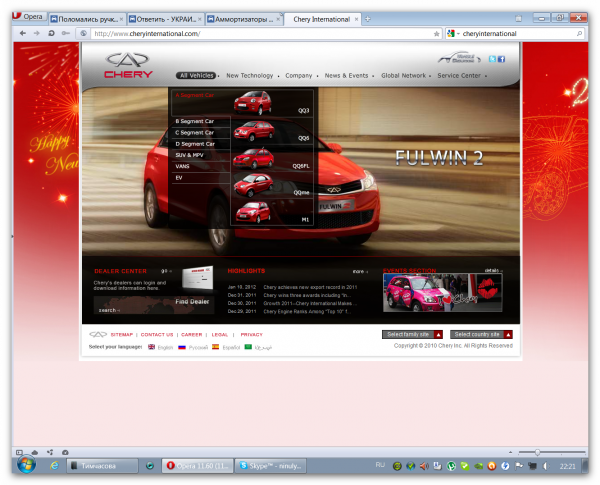Open the News & Events menu
The width and height of the screenshot is (600, 485).
click(346, 75)
